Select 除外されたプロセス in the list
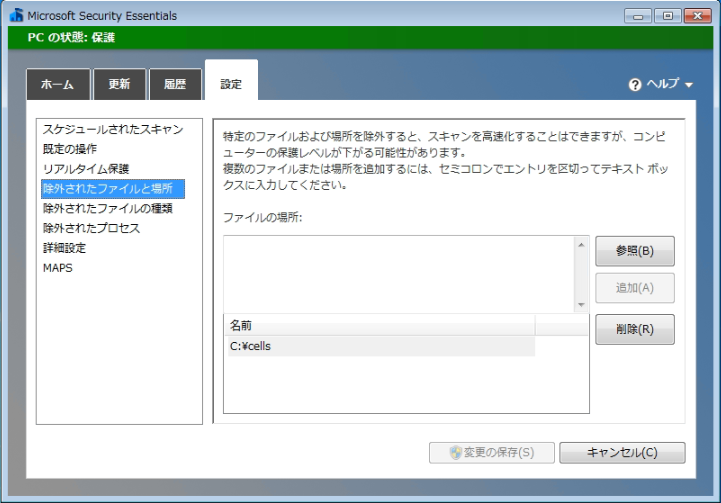Image resolution: width=721 pixels, height=503 pixels. coord(91,228)
